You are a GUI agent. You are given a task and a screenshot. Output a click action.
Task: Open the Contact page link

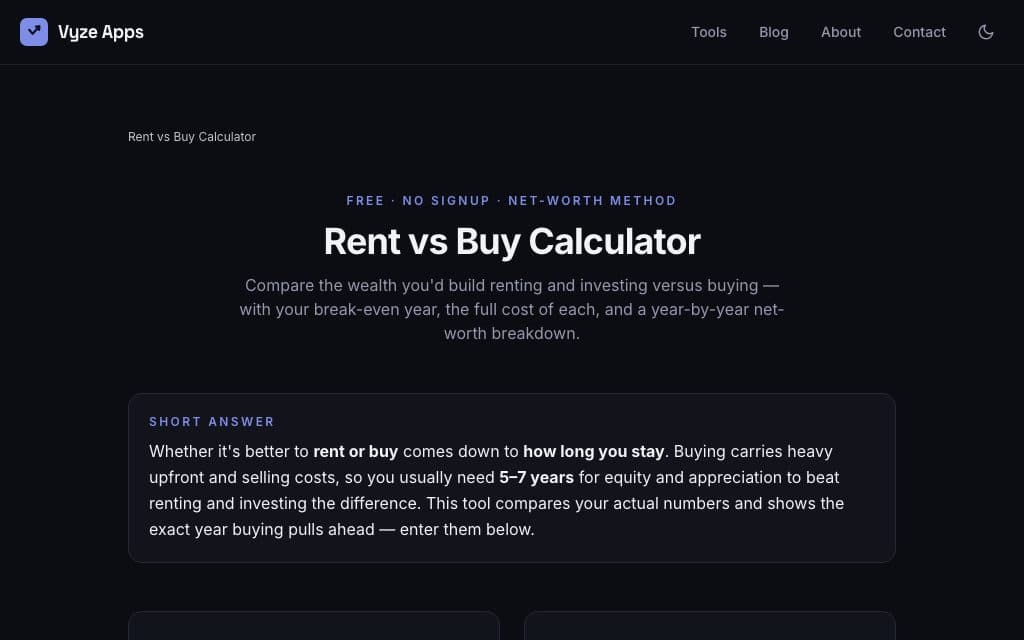click(x=919, y=32)
